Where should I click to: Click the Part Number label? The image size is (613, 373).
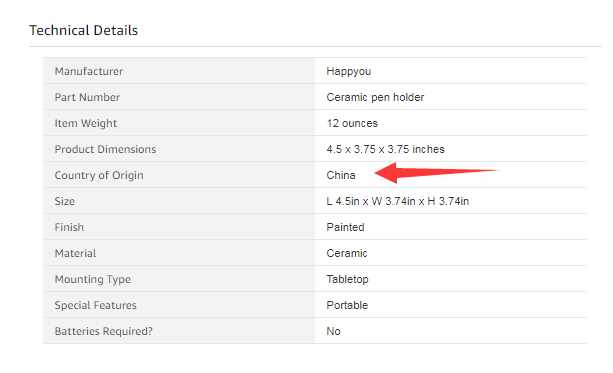click(87, 97)
